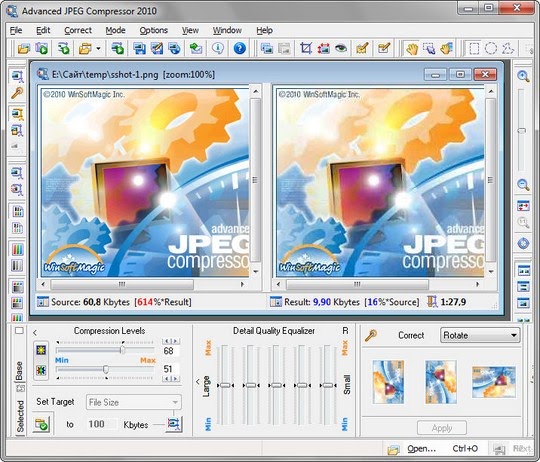
Task: Select the elliptical selection tool
Action: (491, 49)
